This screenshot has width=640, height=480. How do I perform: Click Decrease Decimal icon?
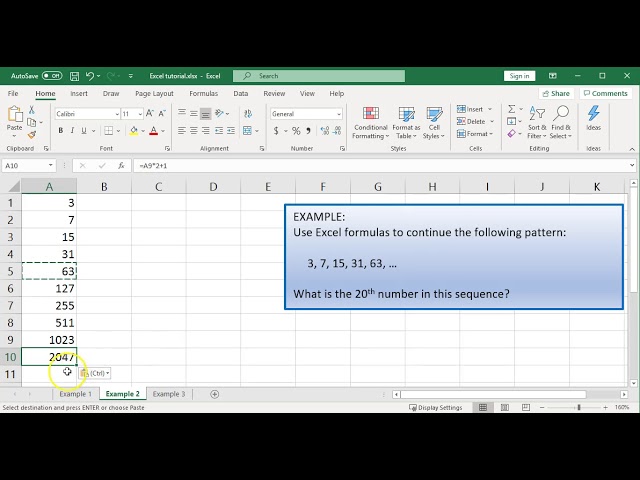(337, 131)
